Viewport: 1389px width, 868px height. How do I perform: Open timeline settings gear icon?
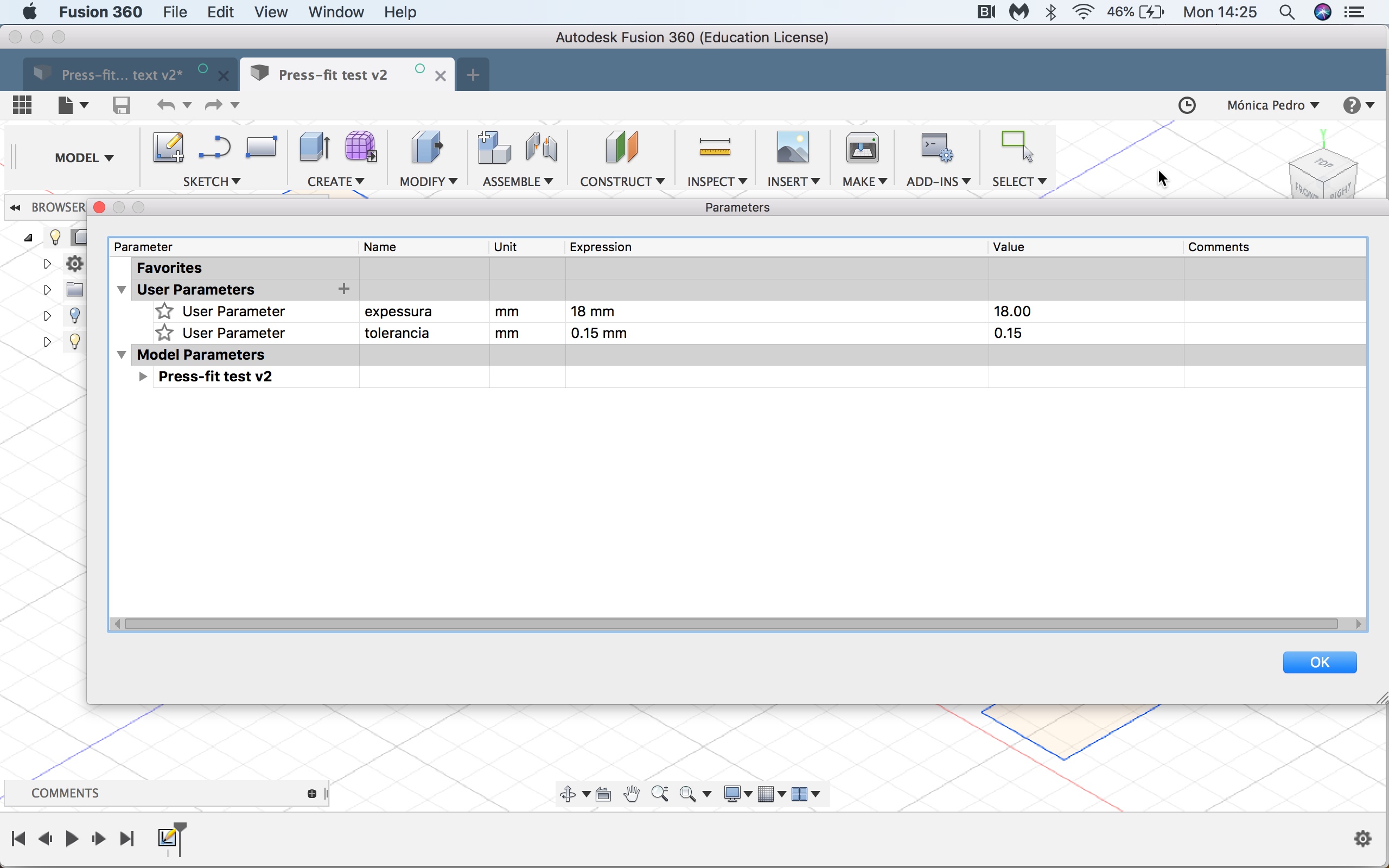pos(1363,839)
